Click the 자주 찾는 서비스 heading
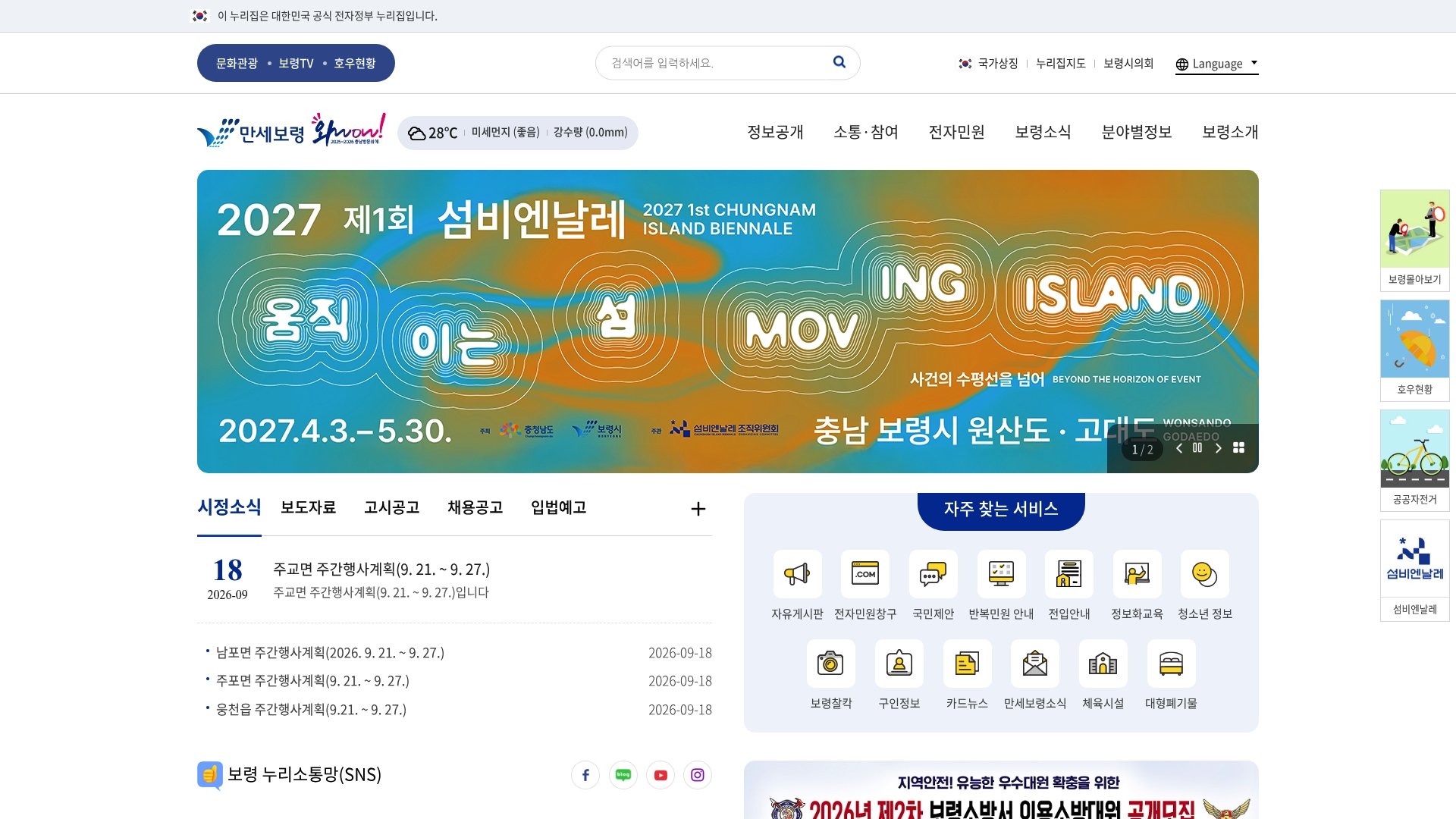 coord(1001,510)
